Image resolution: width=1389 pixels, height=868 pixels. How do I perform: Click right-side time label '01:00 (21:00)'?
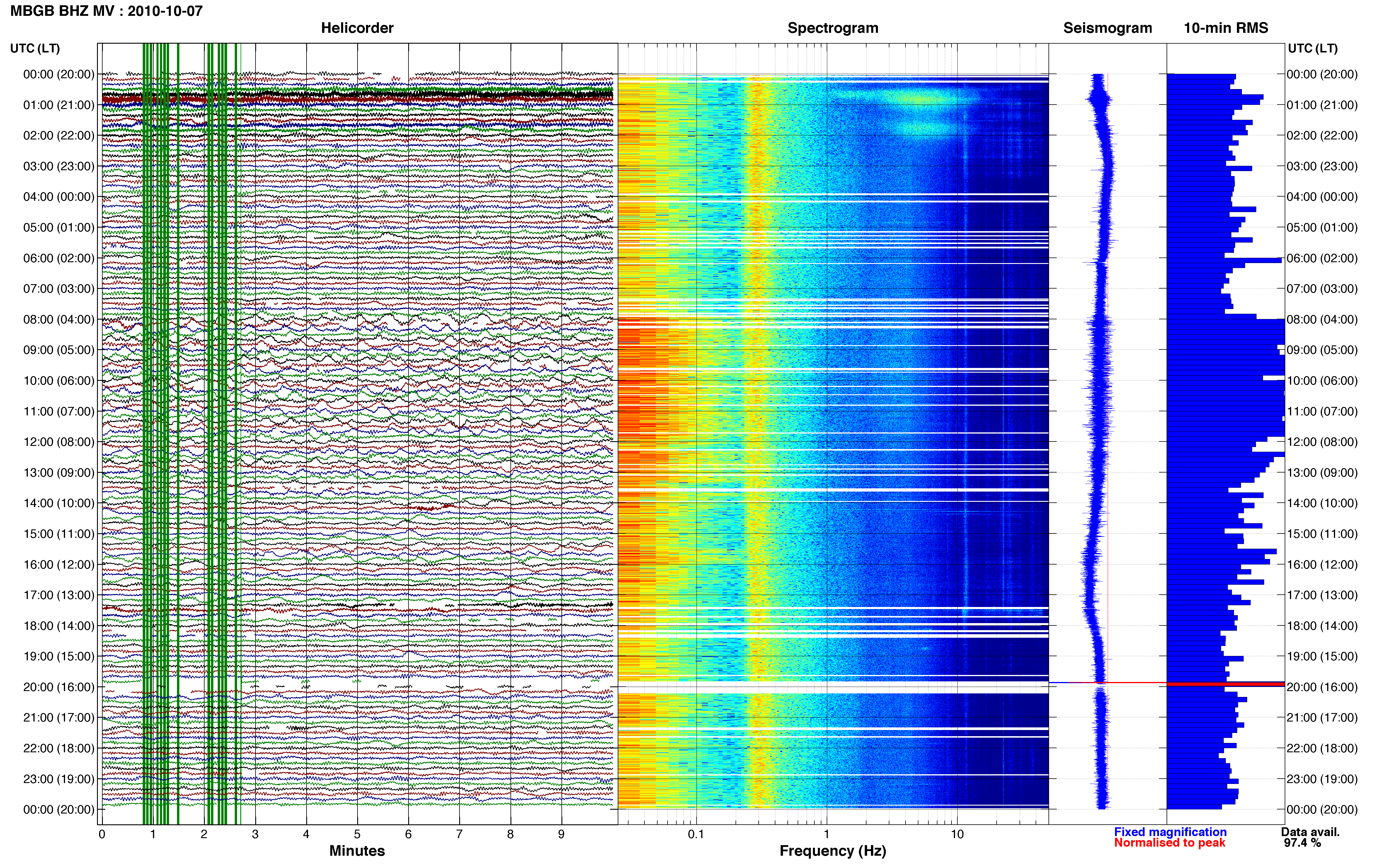pyautogui.click(x=1322, y=105)
